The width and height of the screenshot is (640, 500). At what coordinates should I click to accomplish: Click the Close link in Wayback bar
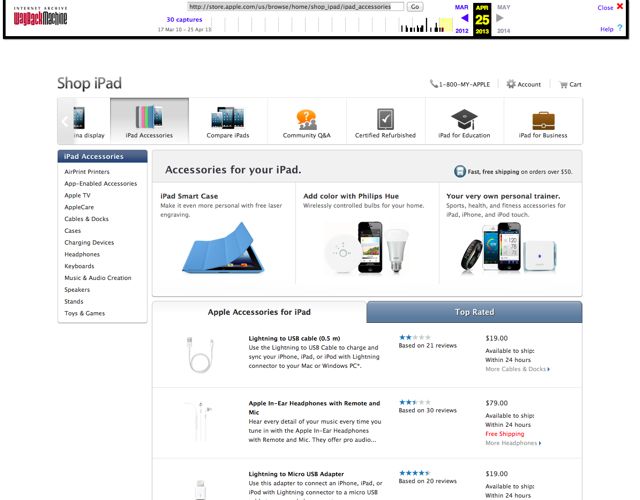pyautogui.click(x=605, y=7)
